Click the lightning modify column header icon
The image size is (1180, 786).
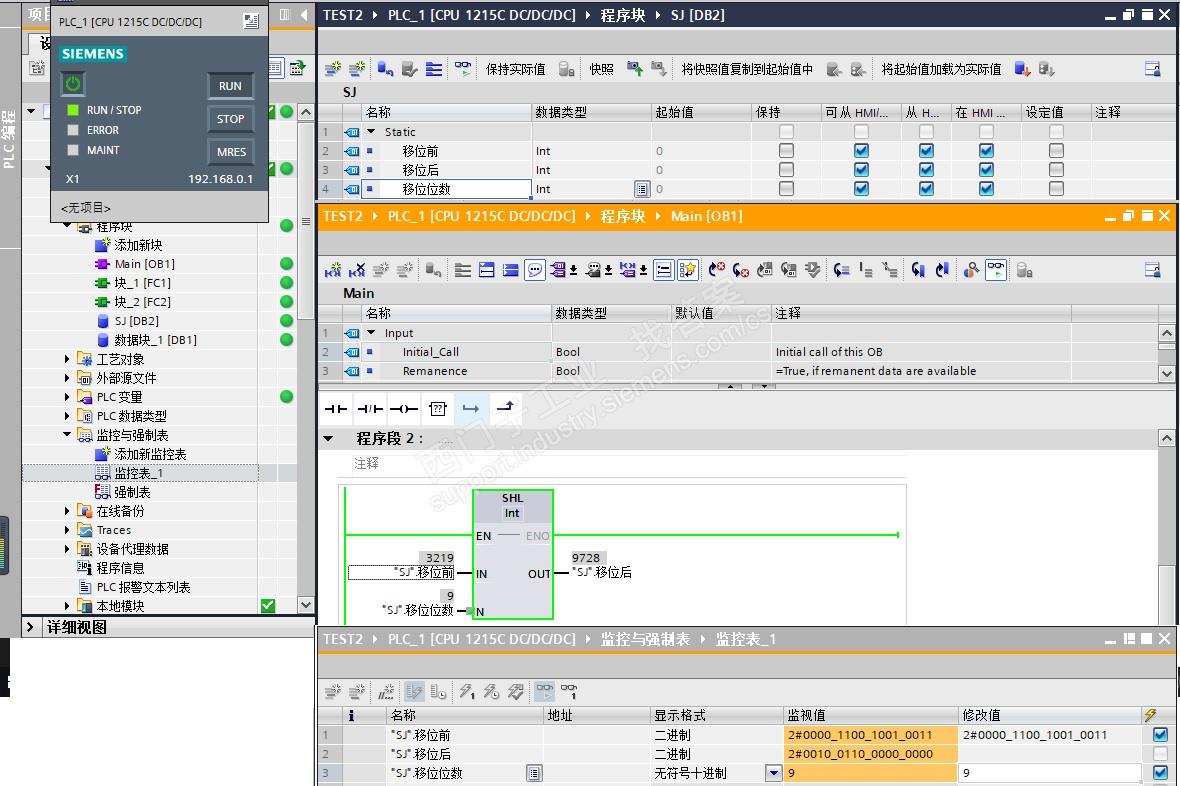point(1150,715)
